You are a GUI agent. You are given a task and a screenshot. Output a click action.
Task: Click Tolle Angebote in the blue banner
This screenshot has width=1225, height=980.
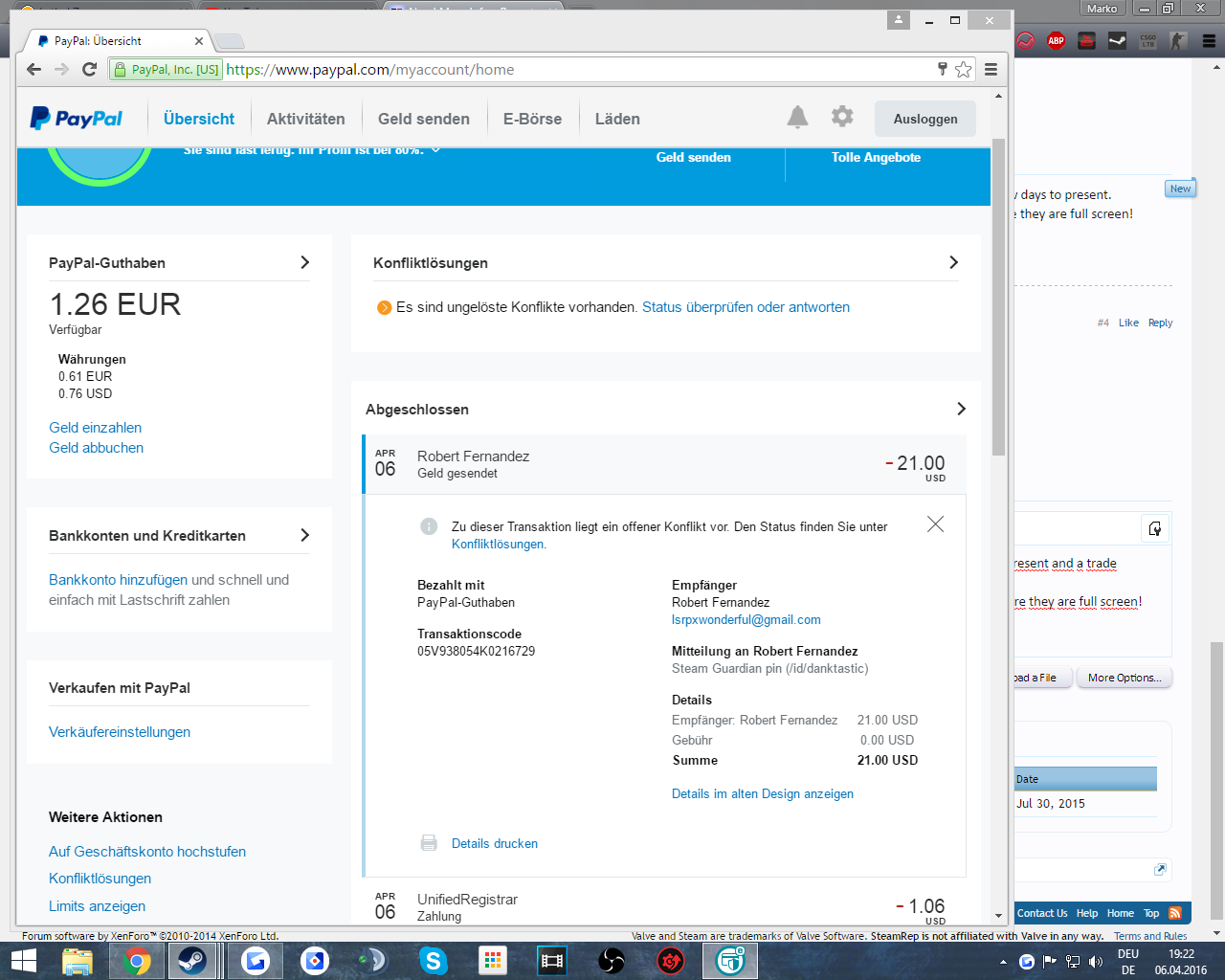(876, 157)
